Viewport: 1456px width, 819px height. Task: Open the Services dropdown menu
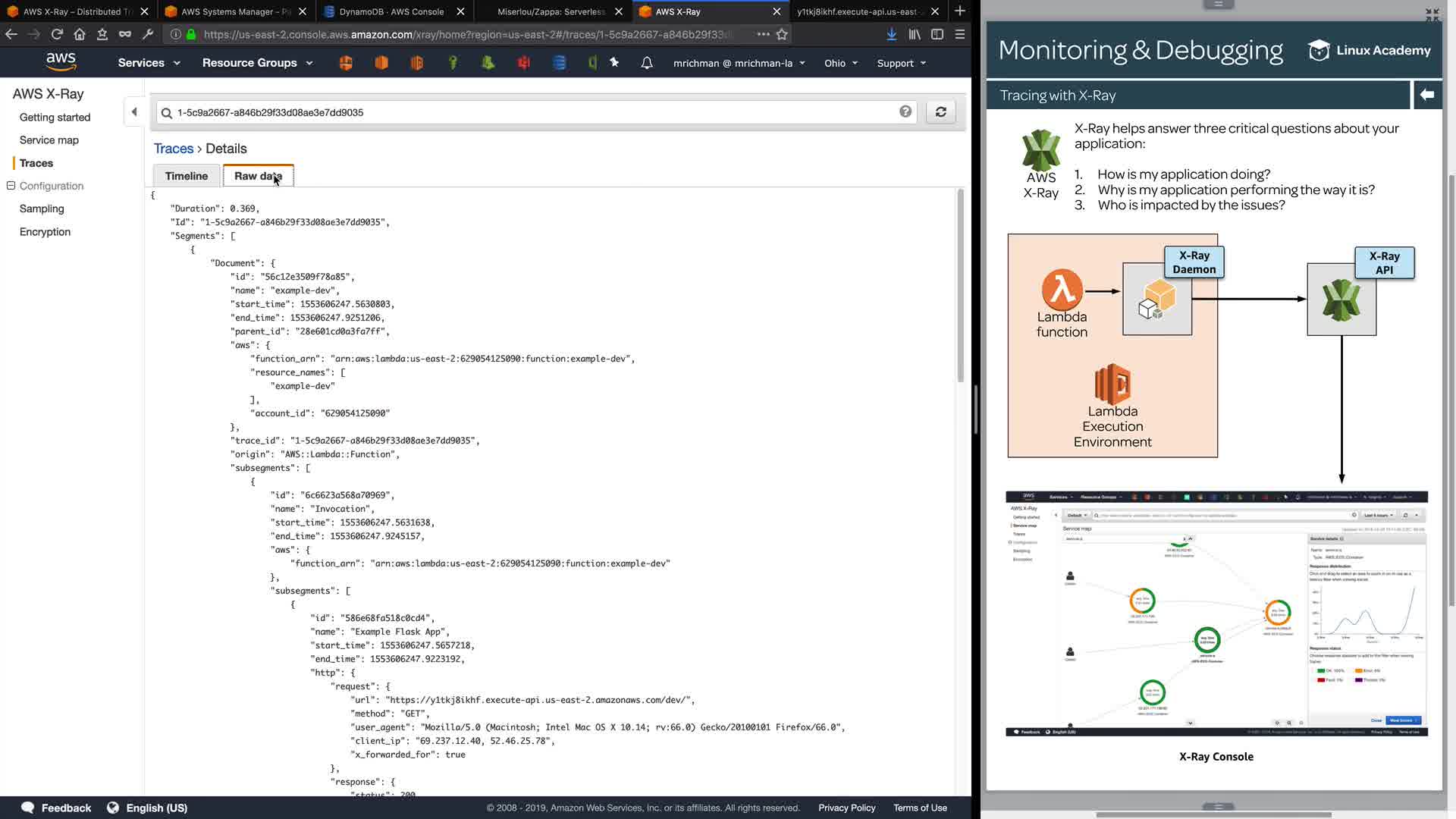tap(149, 63)
